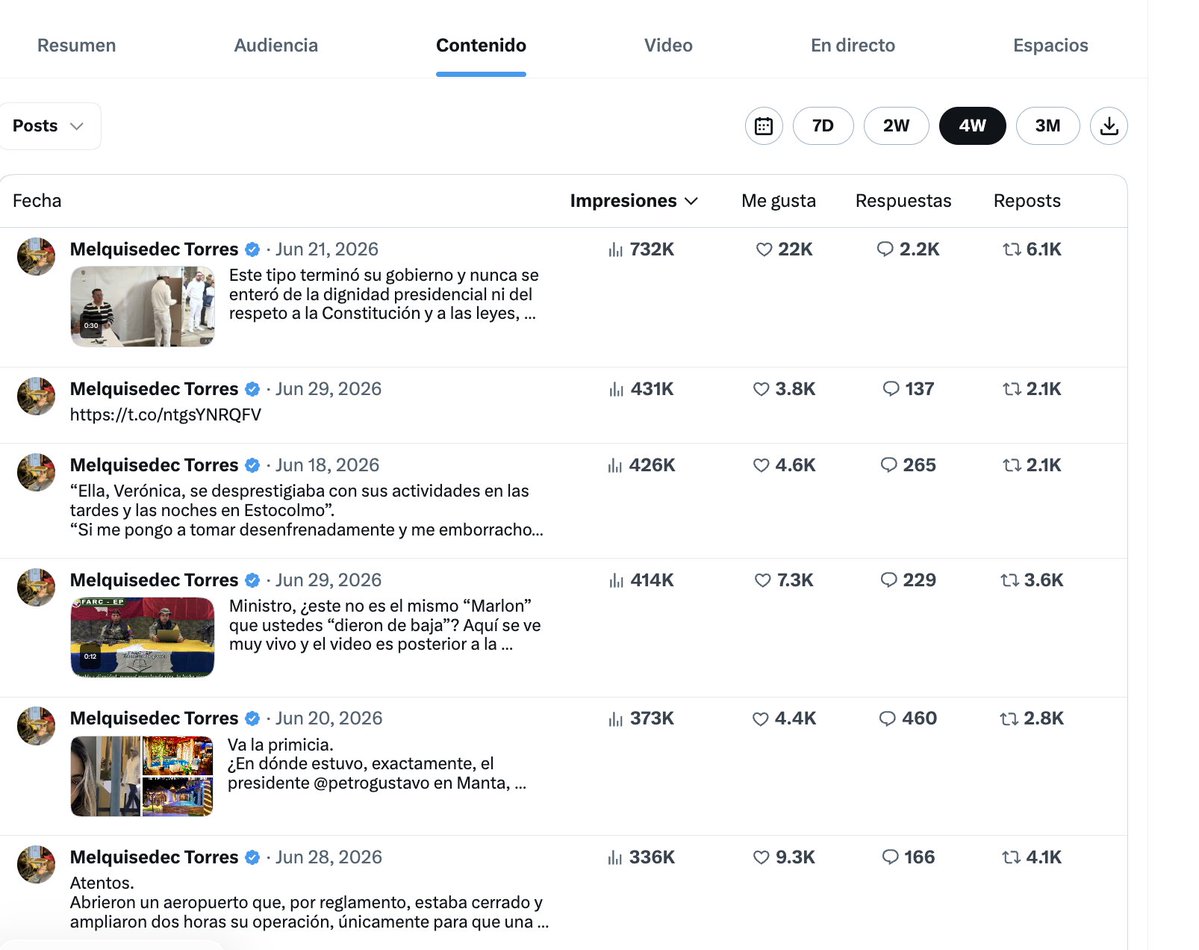The width and height of the screenshot is (1199, 950).
Task: Click the post text 'Va la primicia.'
Action: [281, 744]
